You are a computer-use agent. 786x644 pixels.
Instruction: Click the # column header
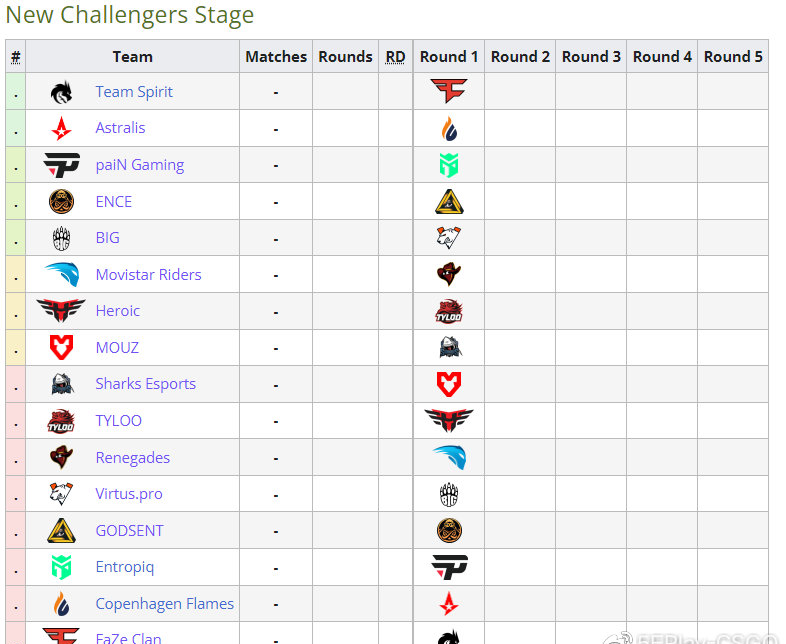(x=16, y=57)
